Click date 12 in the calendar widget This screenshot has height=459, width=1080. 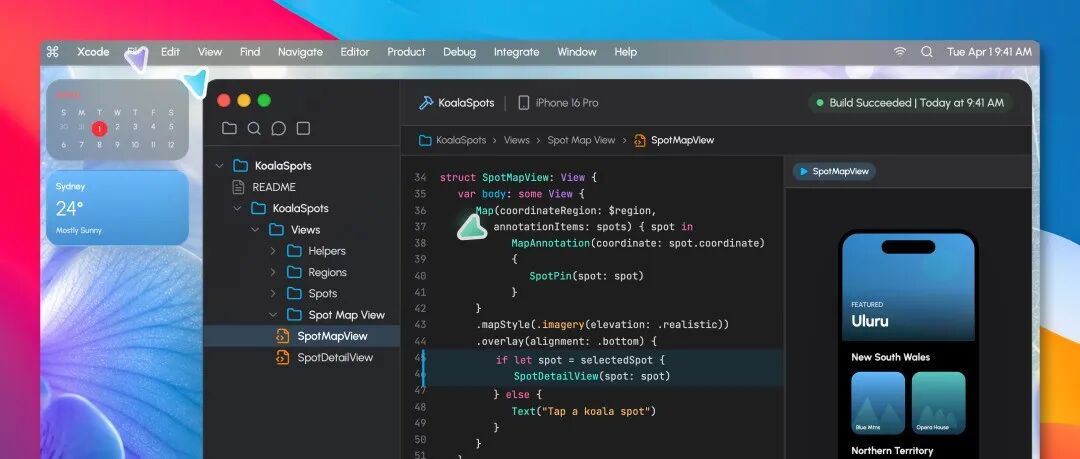(171, 145)
